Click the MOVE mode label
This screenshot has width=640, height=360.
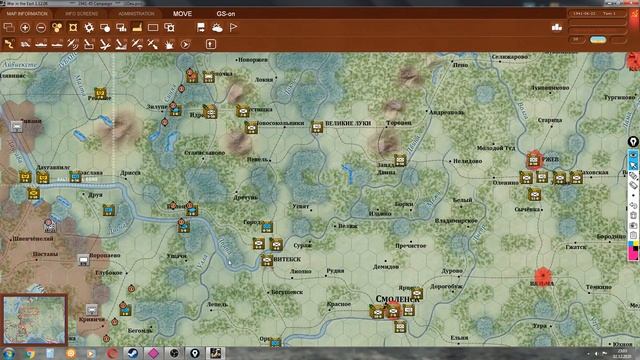point(182,13)
